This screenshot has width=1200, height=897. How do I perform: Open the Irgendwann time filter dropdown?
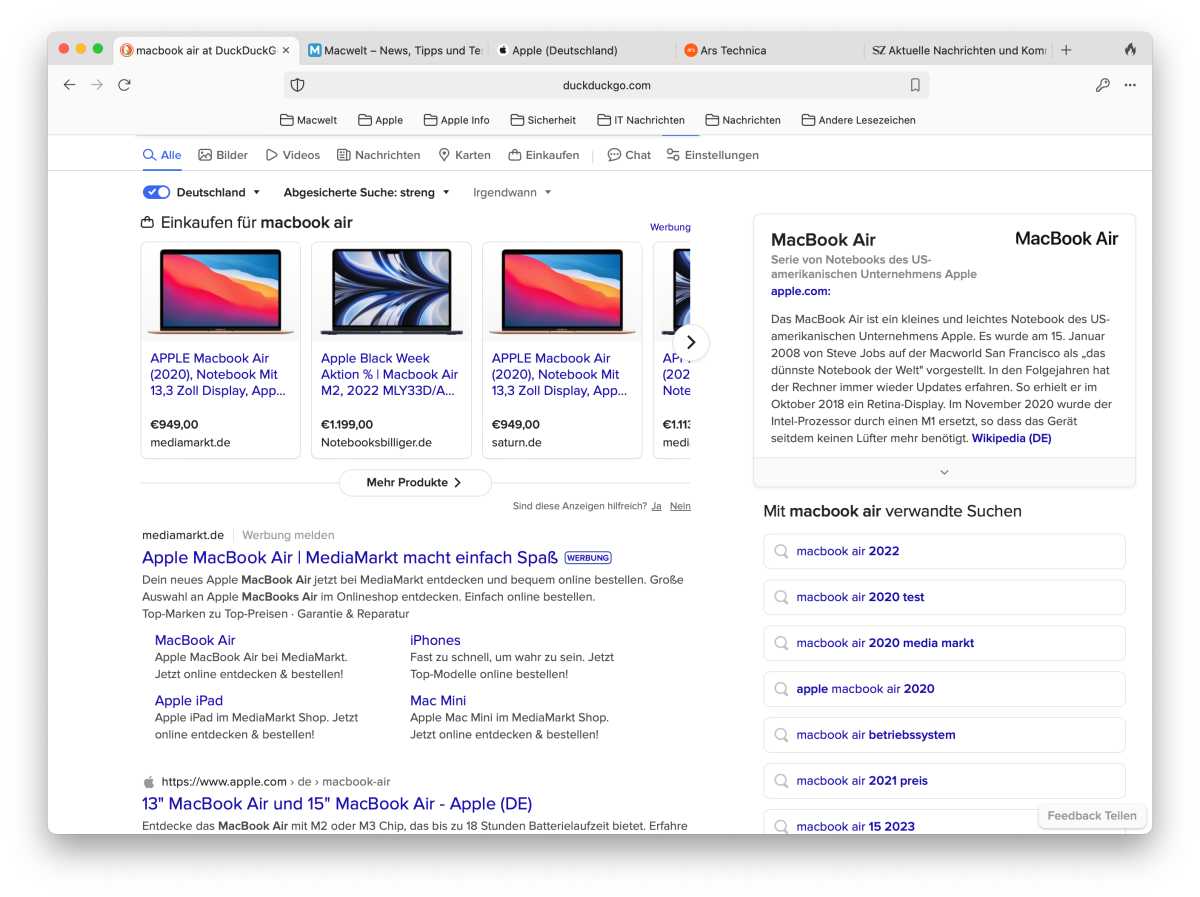coord(512,192)
